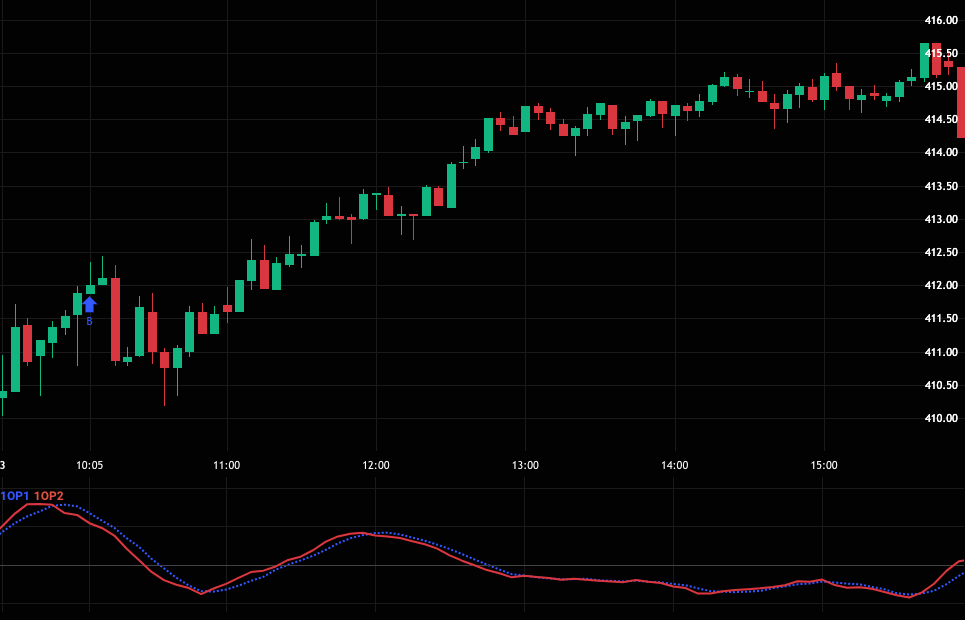Click the 412.00 price axis label

(x=941, y=286)
